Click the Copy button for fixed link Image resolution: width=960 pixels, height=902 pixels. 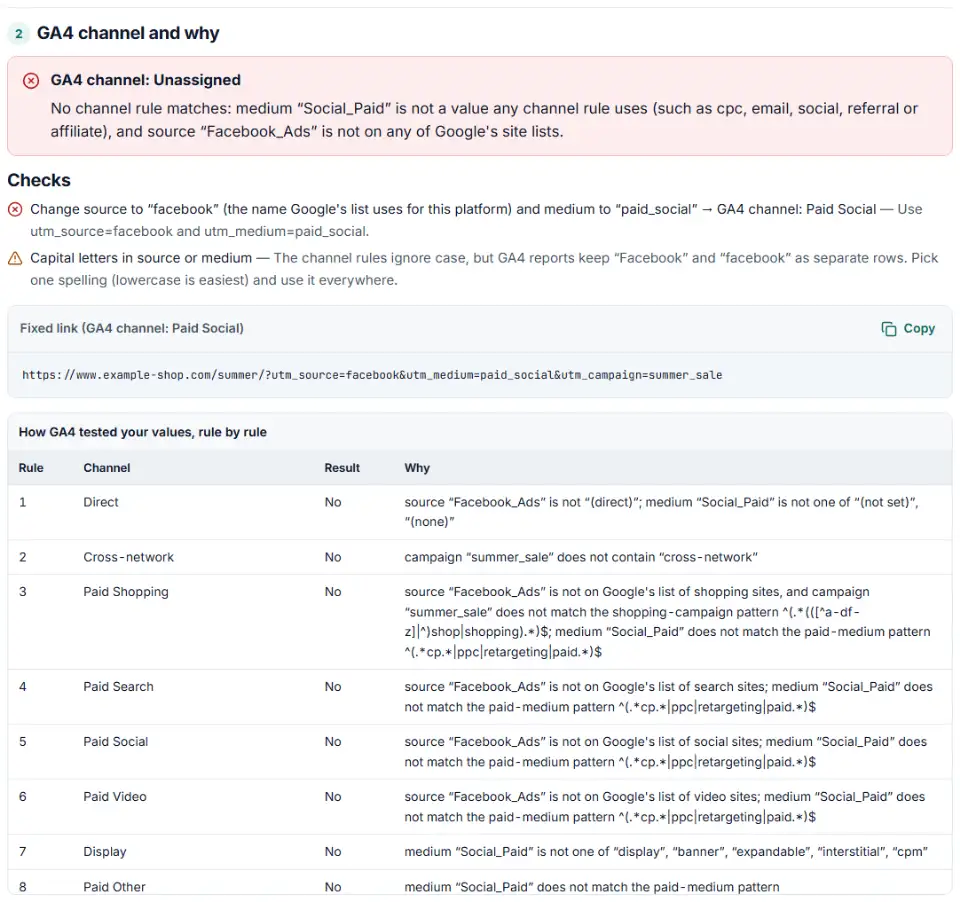[908, 329]
